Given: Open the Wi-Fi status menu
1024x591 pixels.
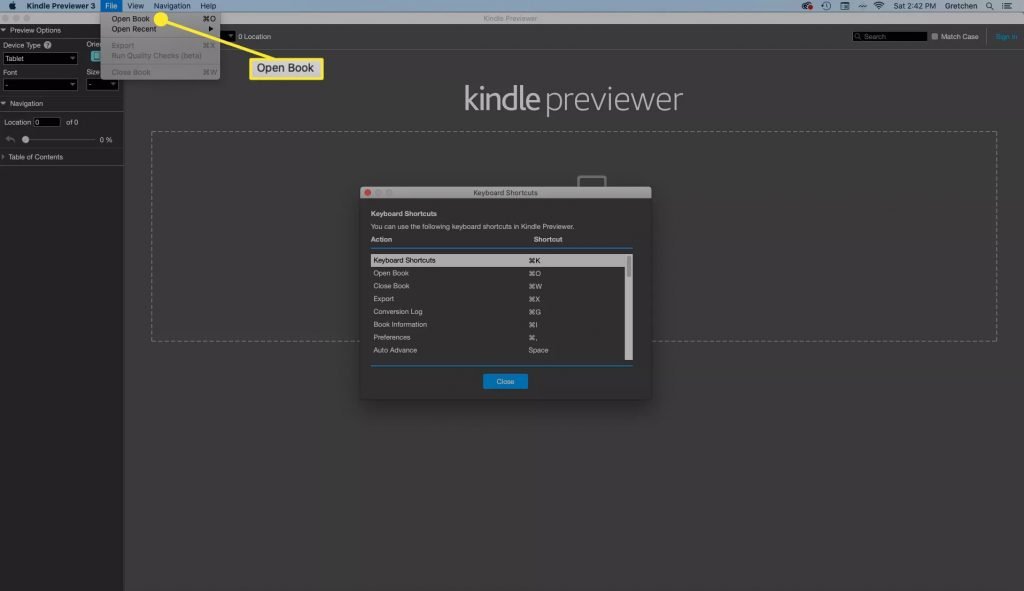Looking at the screenshot, I should (879, 6).
